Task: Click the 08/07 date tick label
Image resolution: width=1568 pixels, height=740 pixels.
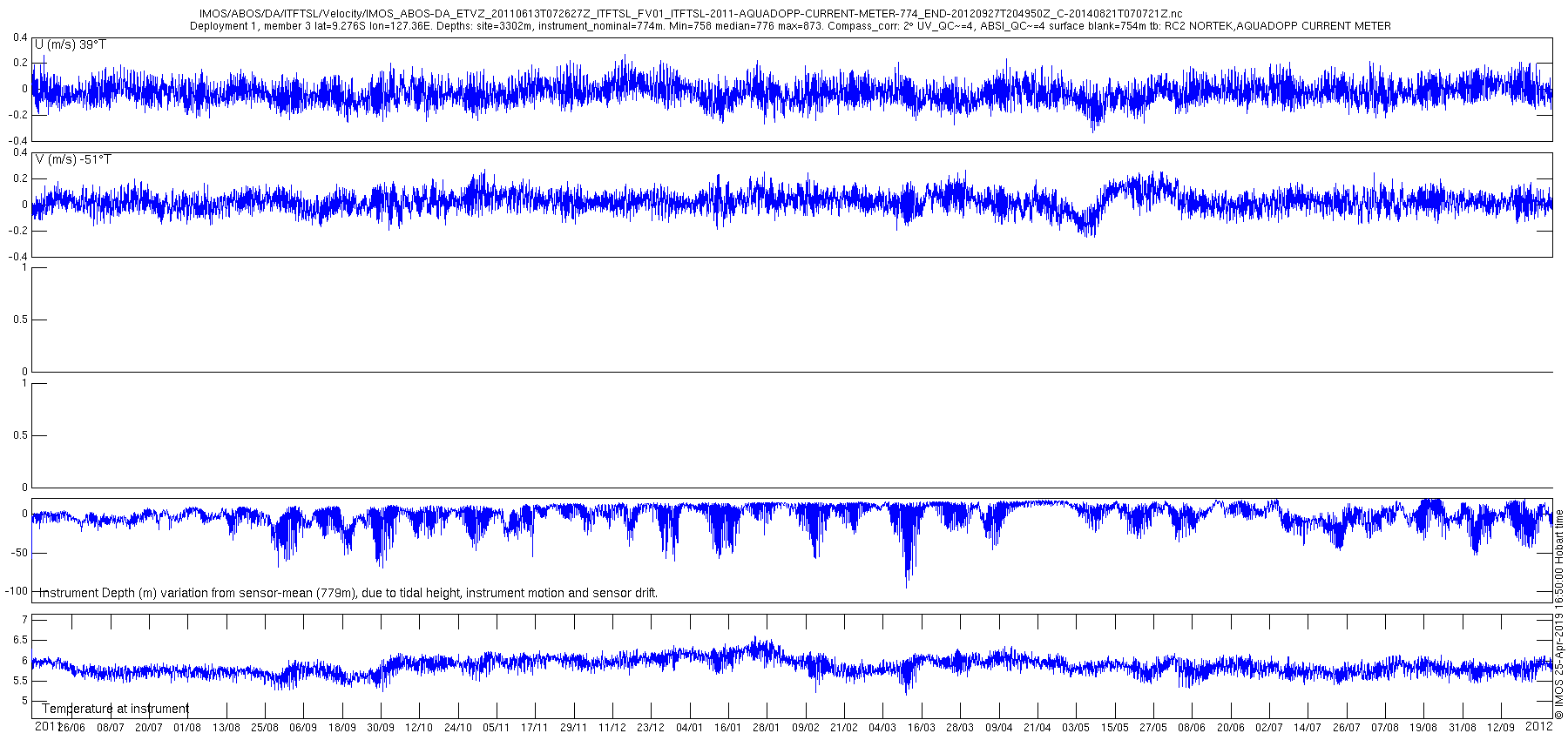Action: point(111,728)
